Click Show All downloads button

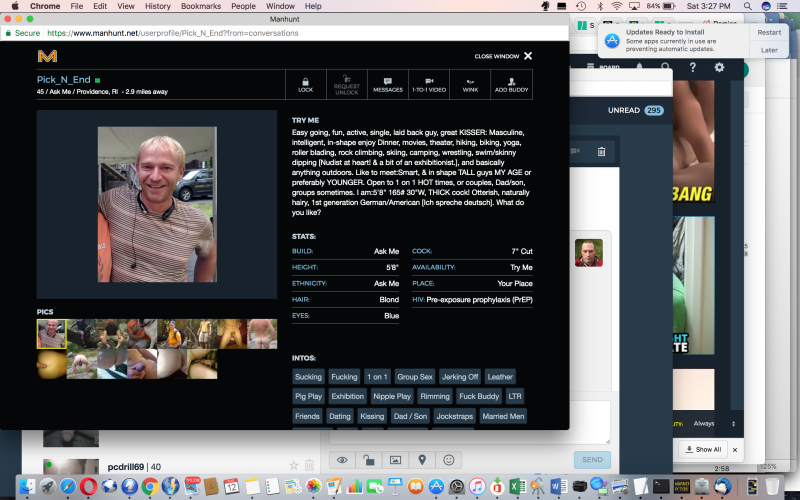tap(703, 449)
